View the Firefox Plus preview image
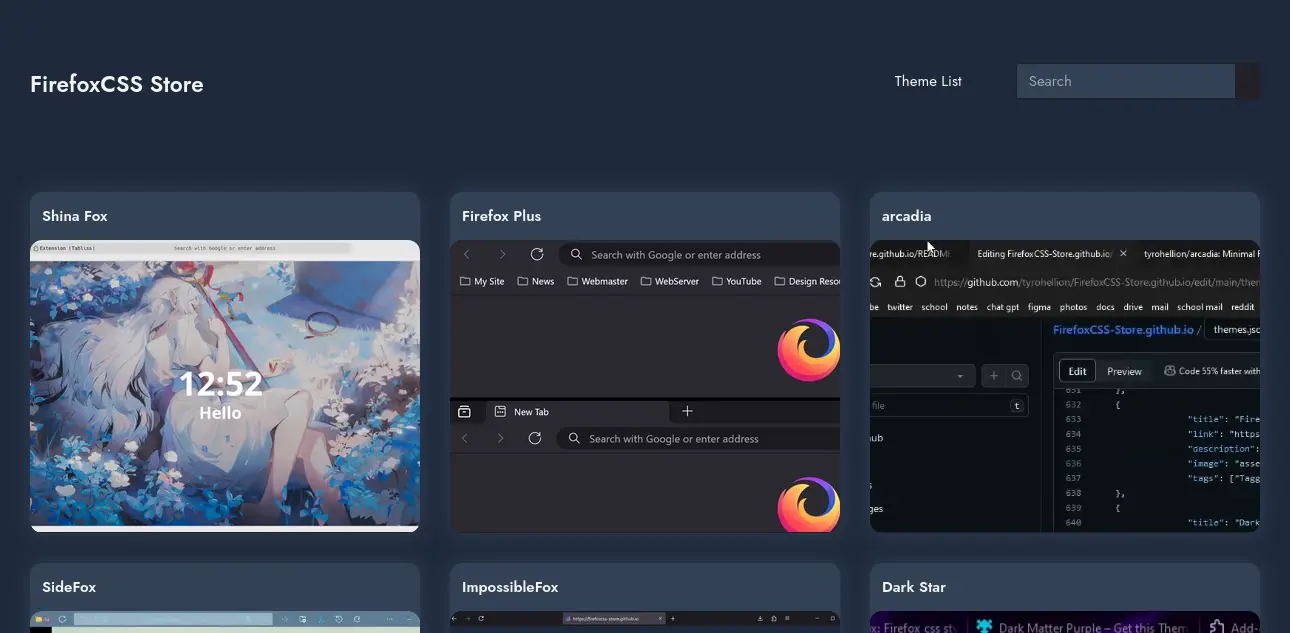The height and width of the screenshot is (633, 1290). (x=645, y=386)
